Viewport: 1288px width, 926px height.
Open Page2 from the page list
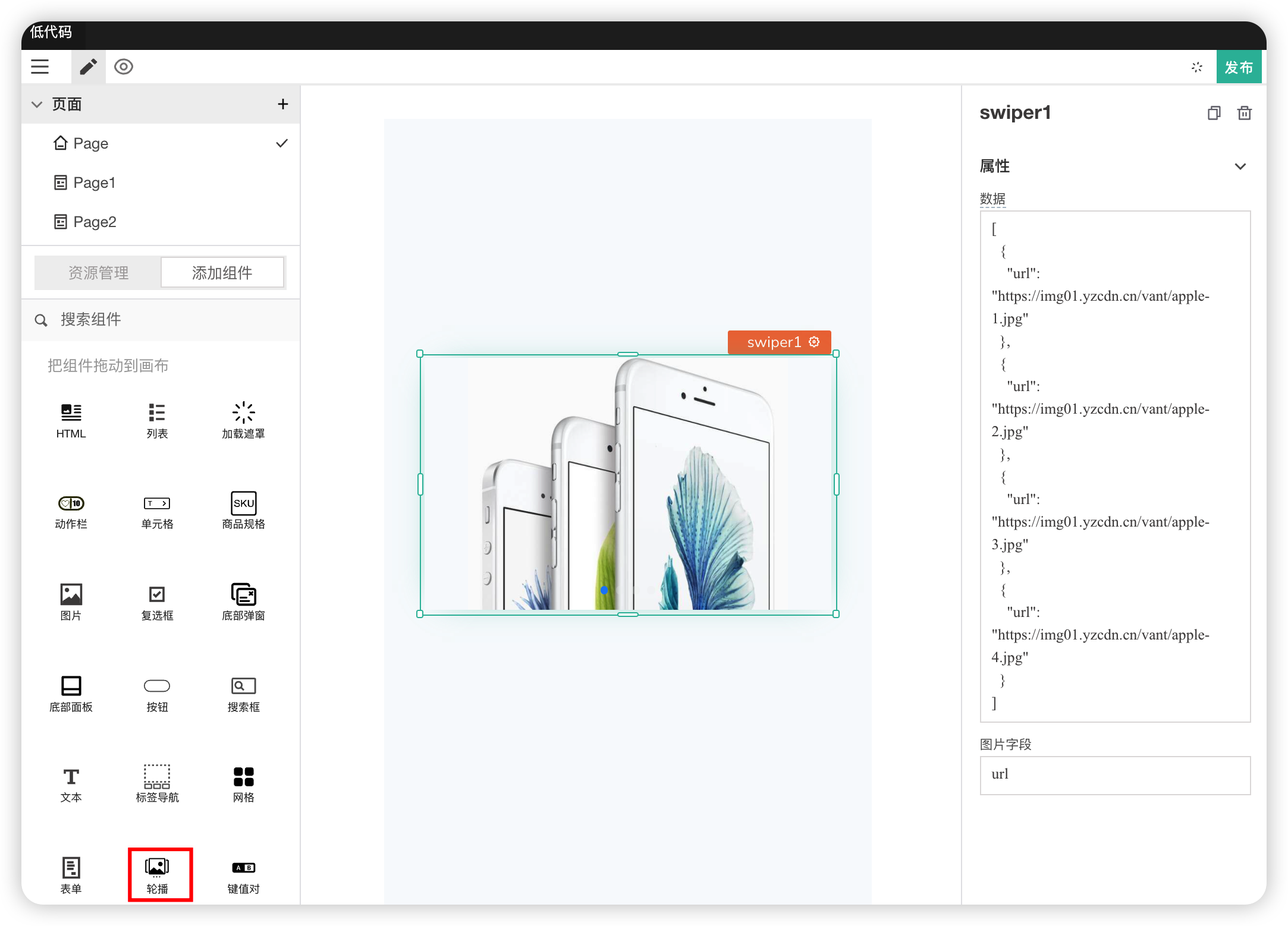pos(95,222)
